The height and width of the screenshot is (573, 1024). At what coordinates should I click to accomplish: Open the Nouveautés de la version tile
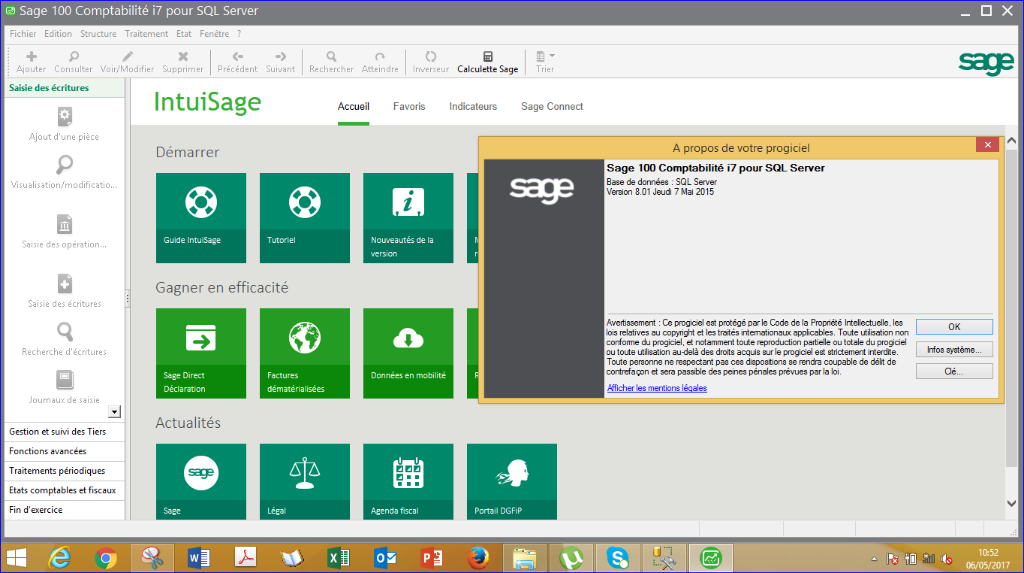[x=408, y=218]
